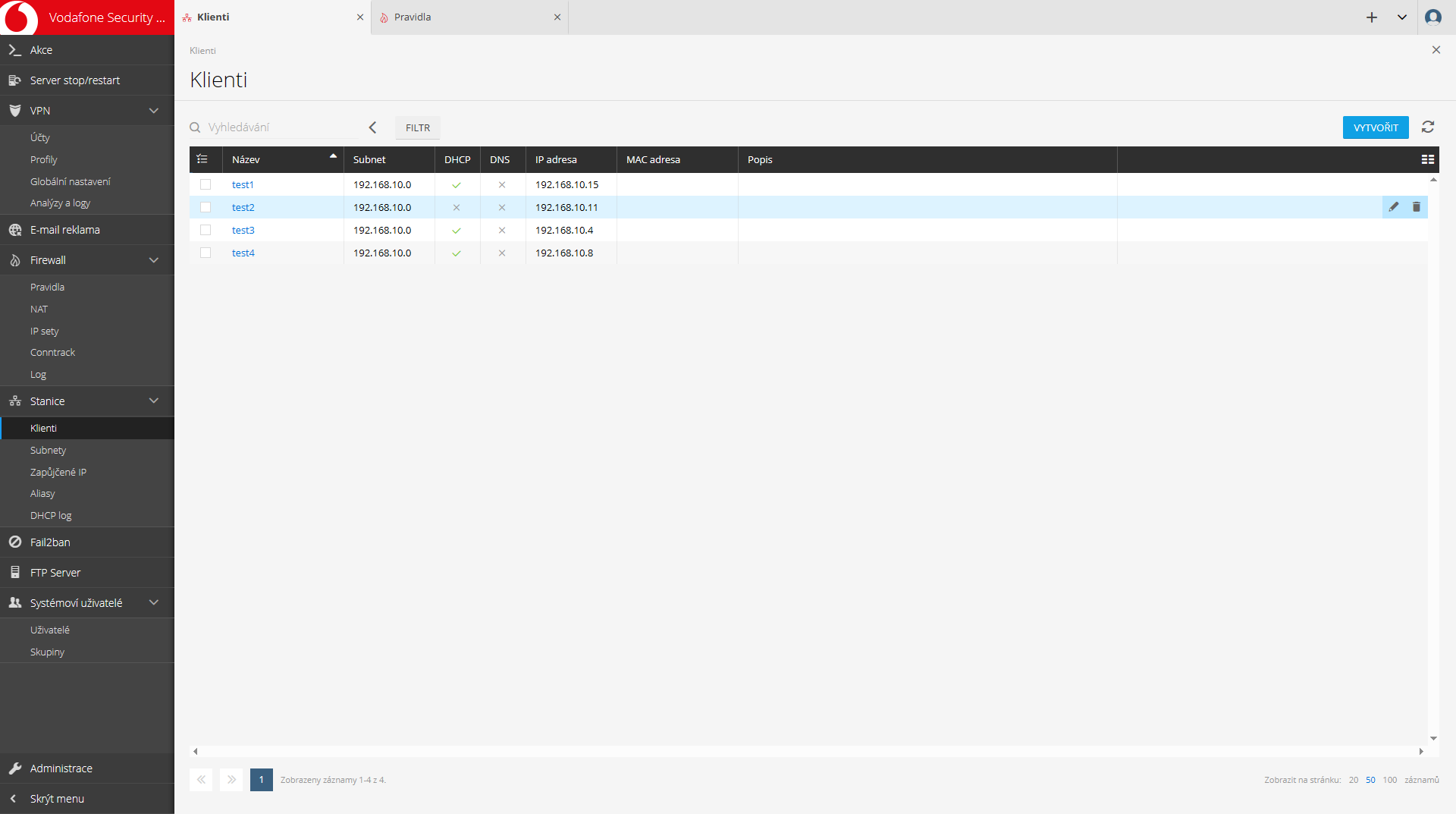Select page 1 button
1456x814 pixels.
pyautogui.click(x=262, y=780)
